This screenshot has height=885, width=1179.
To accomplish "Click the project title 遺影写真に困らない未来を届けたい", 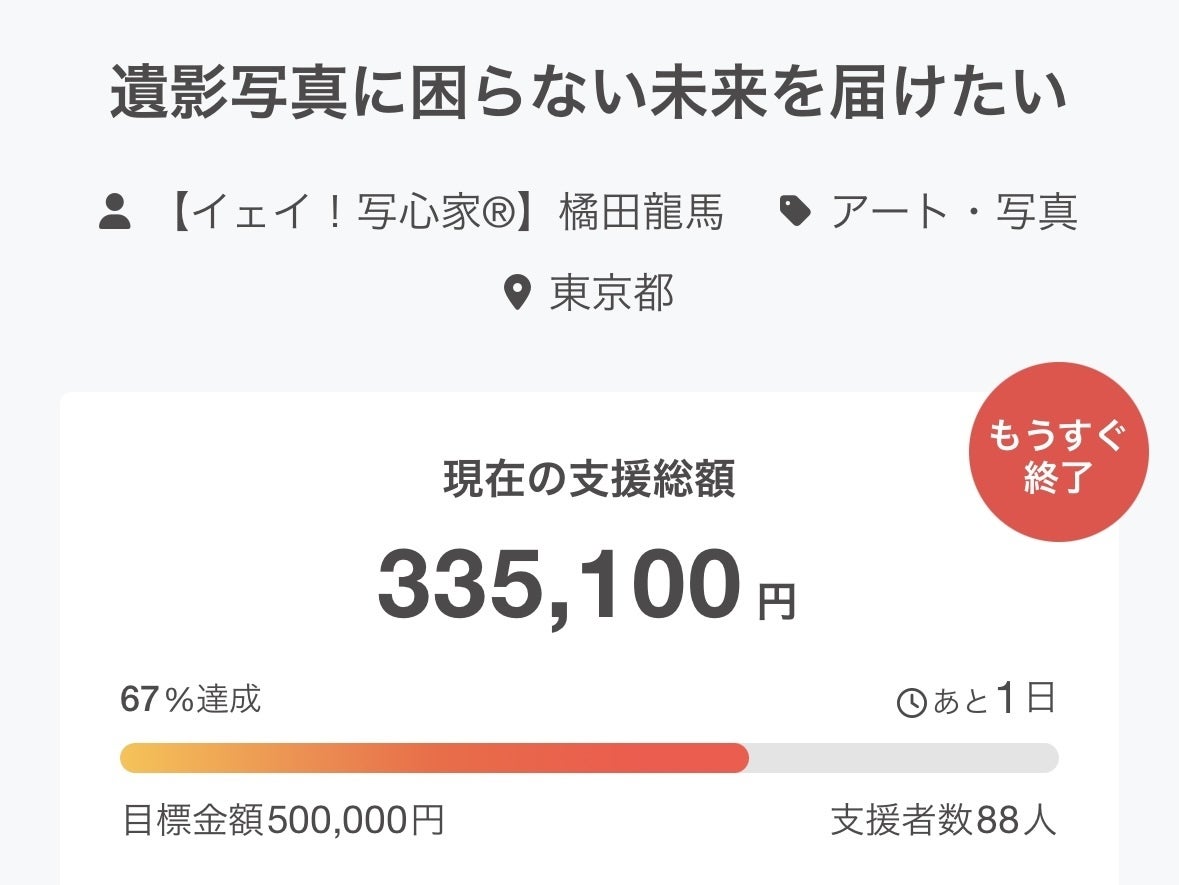I will coord(589,95).
